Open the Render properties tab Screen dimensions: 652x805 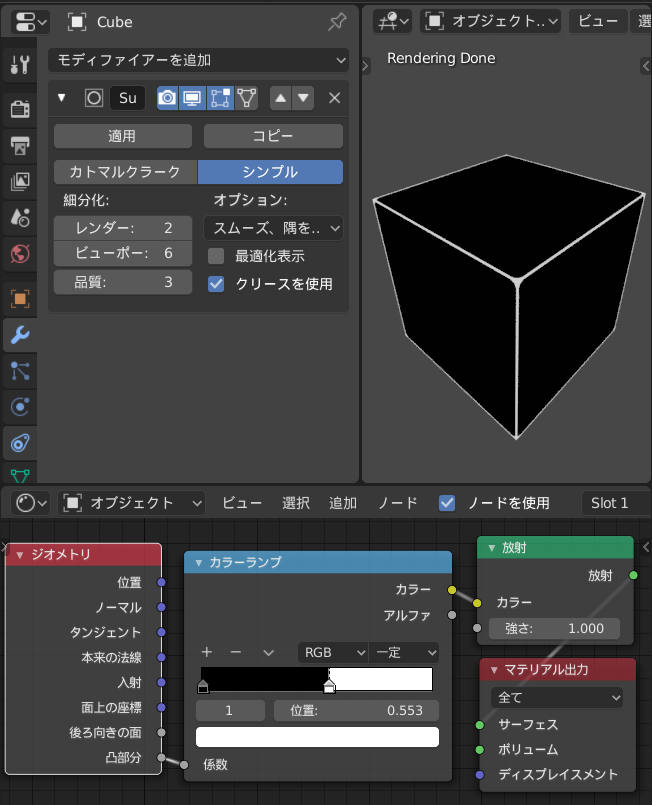(20, 109)
